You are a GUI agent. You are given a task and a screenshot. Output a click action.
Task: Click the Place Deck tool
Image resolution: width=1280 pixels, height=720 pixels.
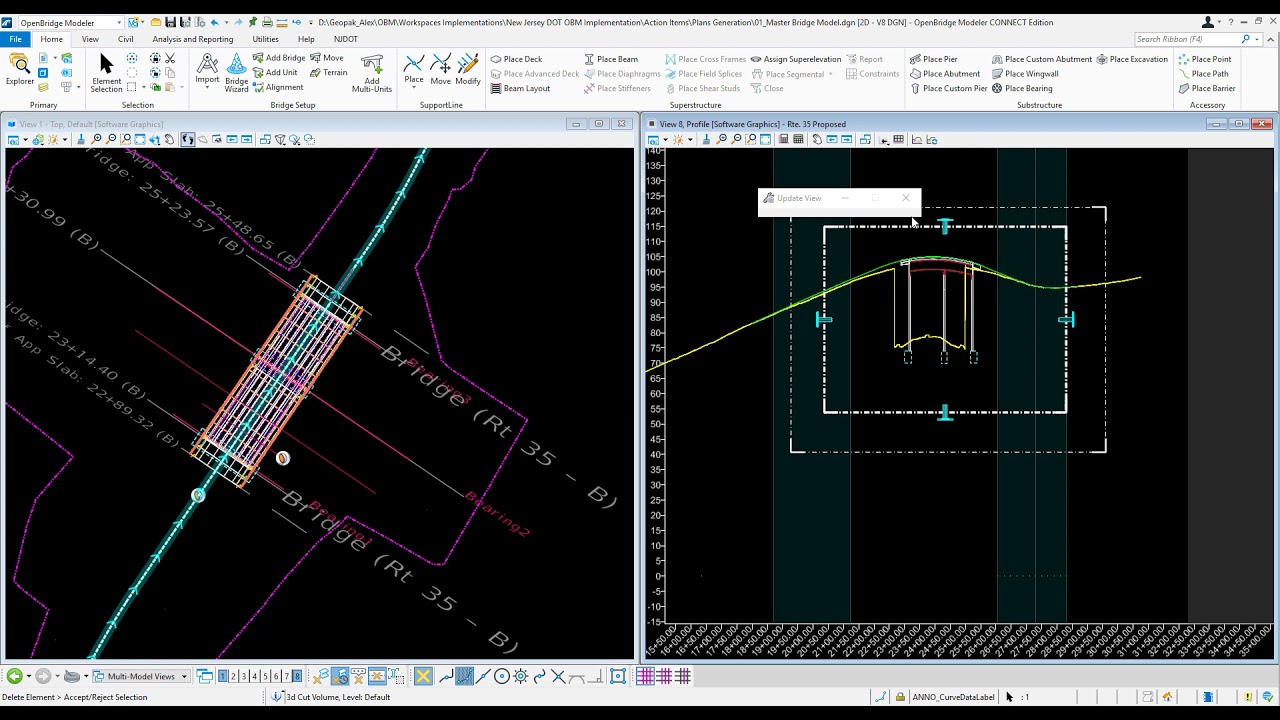pos(516,59)
